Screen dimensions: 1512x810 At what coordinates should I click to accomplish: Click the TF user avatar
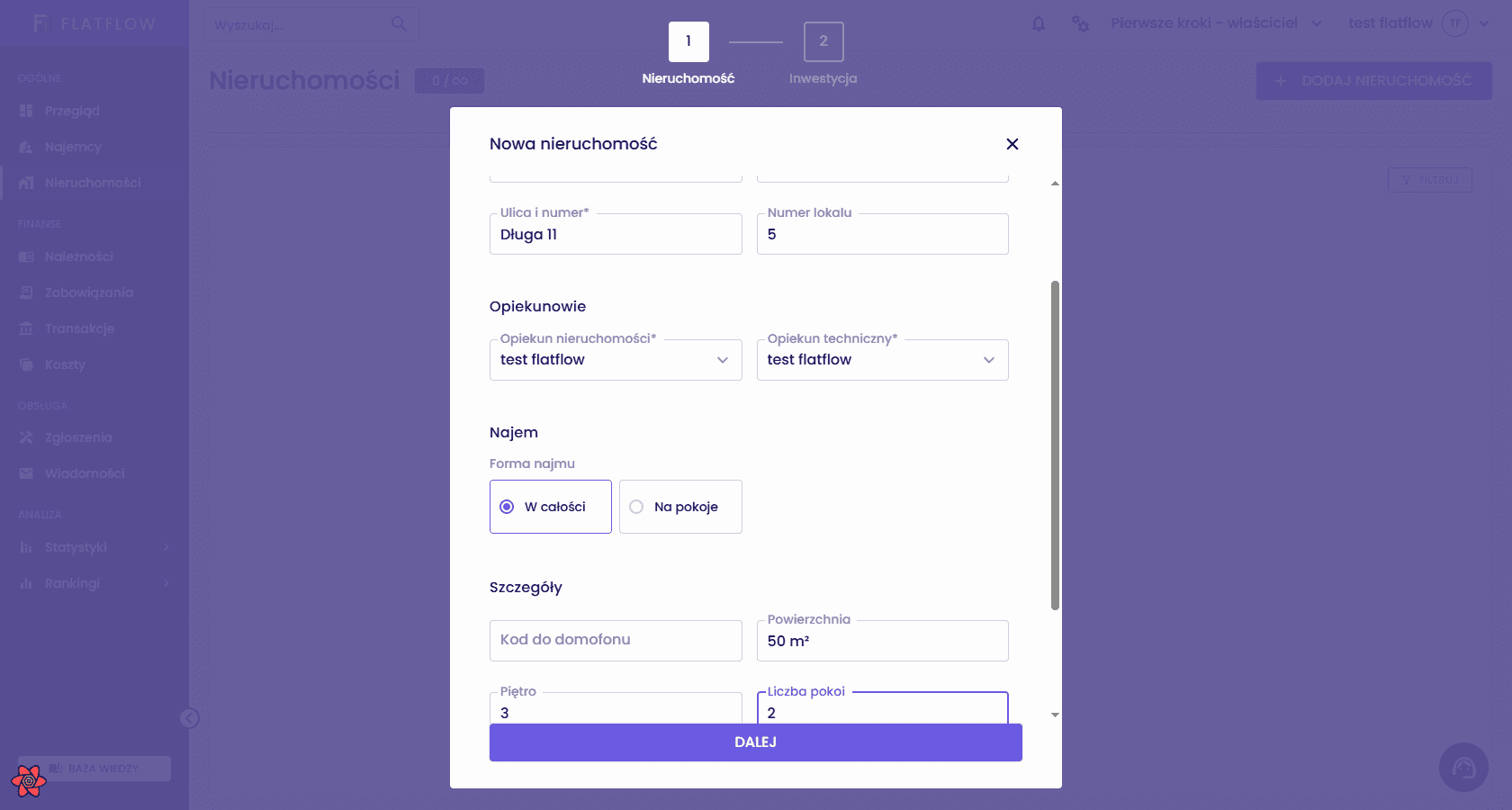pos(1455,23)
